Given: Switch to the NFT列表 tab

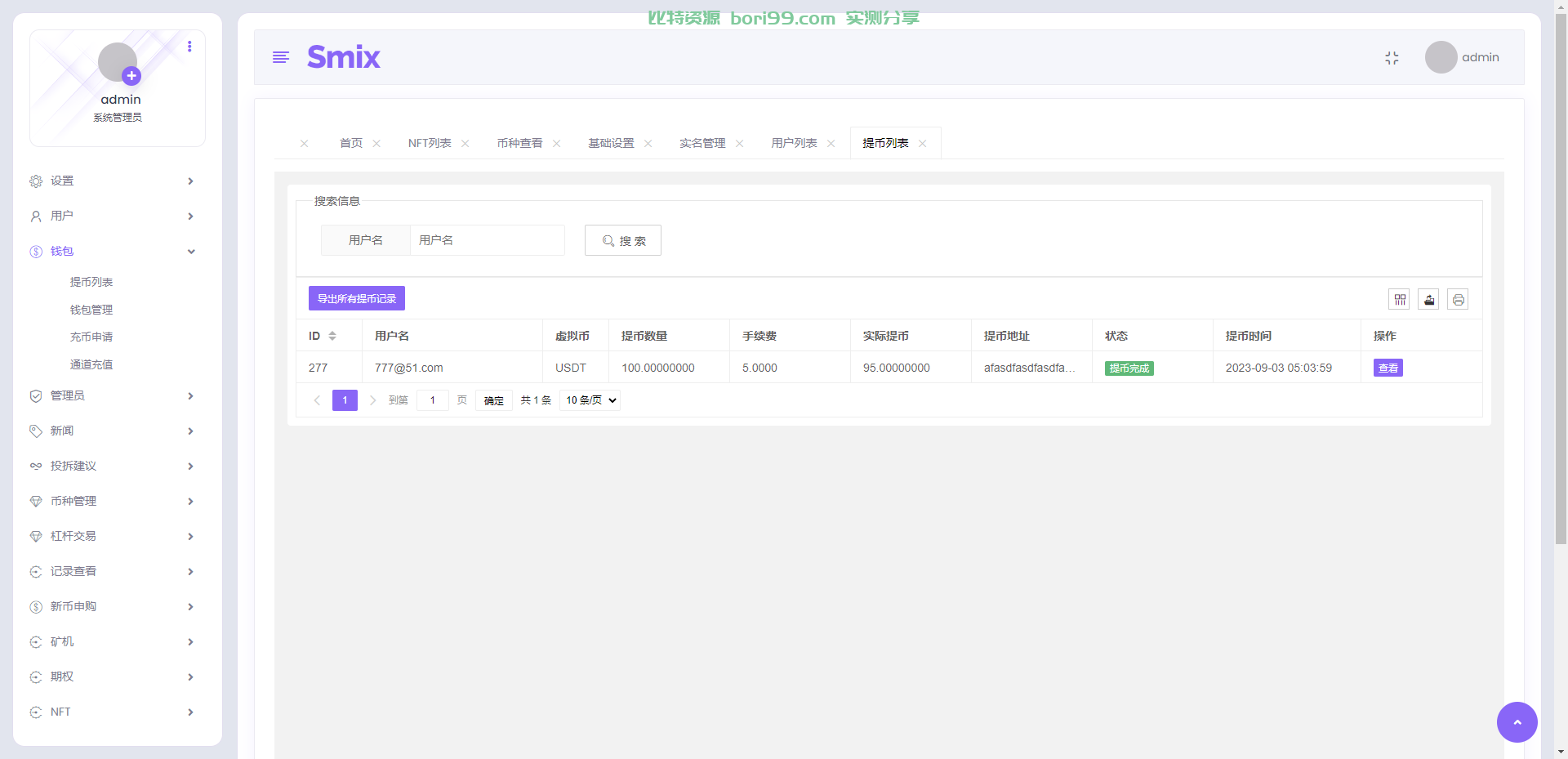Looking at the screenshot, I should (430, 143).
